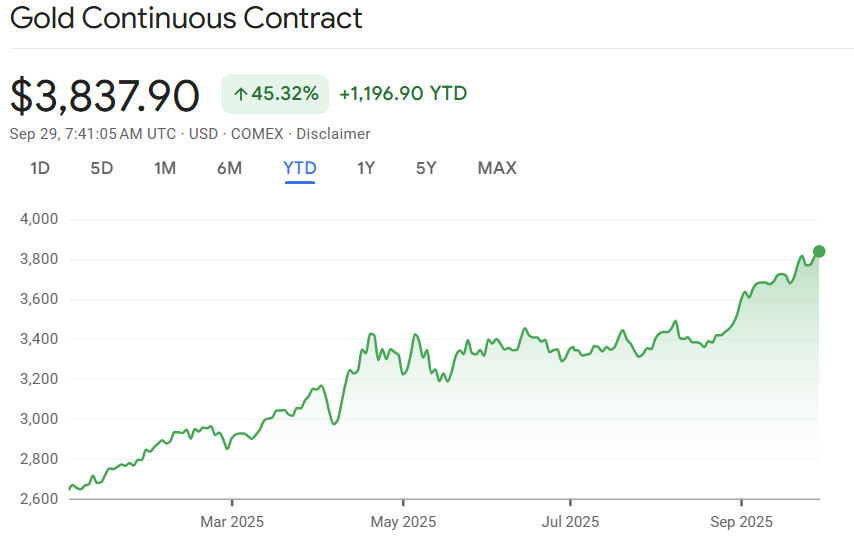Image resolution: width=854 pixels, height=552 pixels.
Task: Click the green up-arrow in percent badge
Action: pyautogui.click(x=240, y=94)
